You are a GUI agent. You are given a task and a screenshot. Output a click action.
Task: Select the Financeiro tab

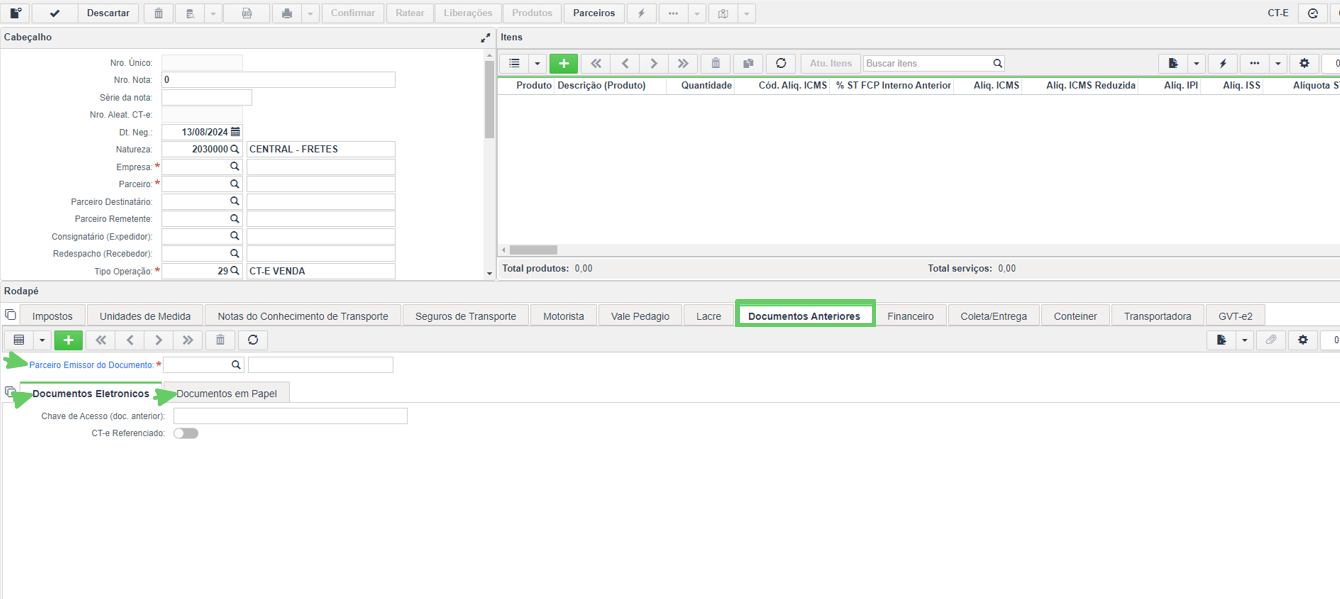(x=911, y=316)
